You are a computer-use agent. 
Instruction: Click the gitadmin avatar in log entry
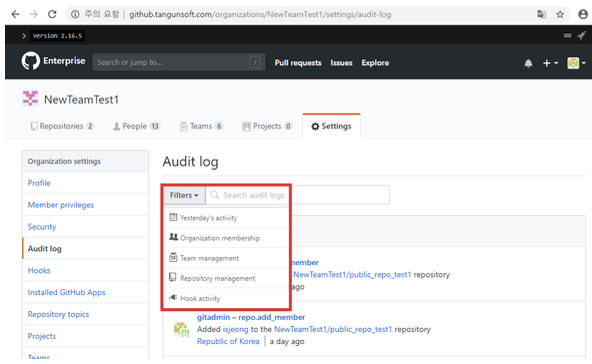coord(181,329)
